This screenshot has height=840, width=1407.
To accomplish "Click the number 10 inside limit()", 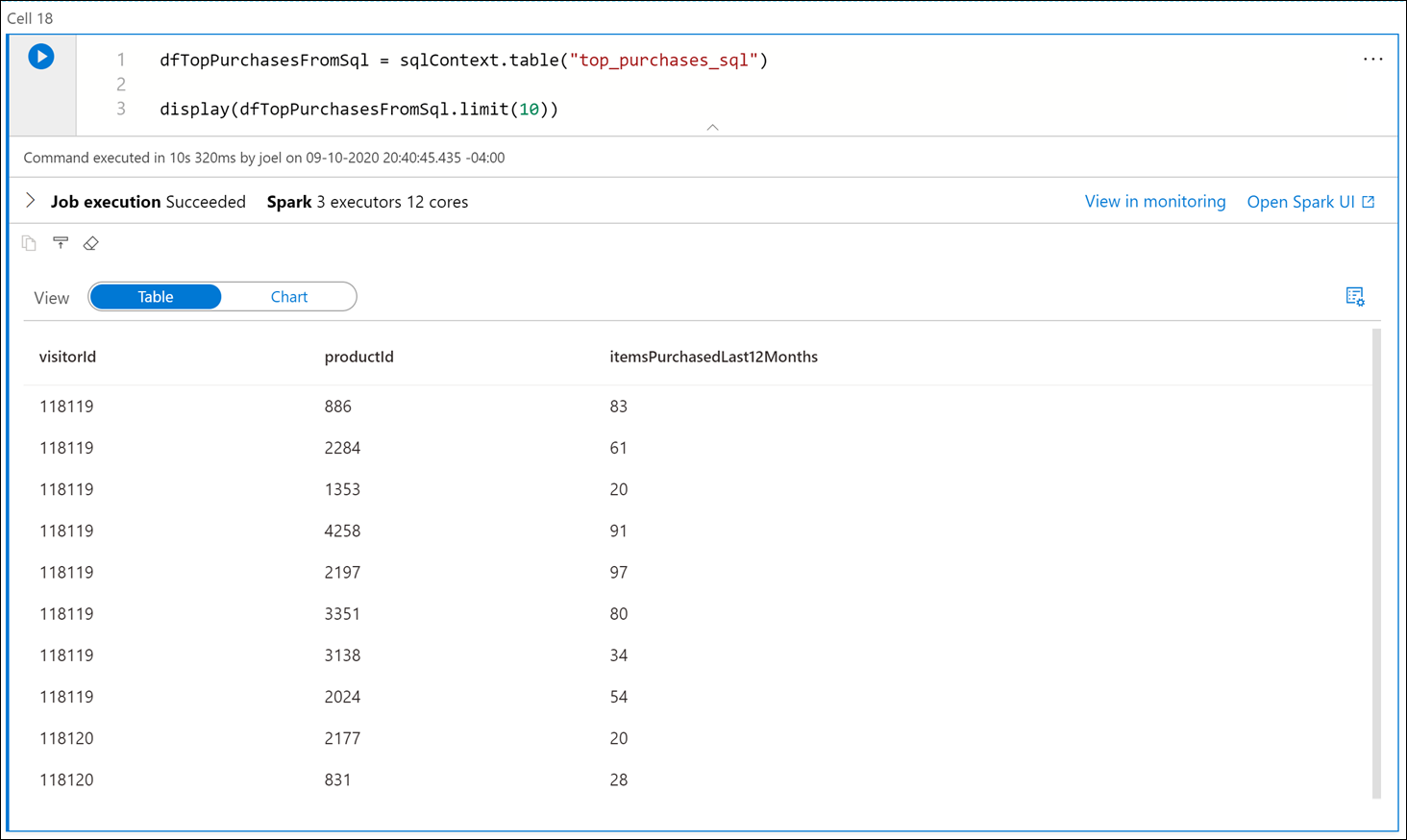I will tap(529, 110).
